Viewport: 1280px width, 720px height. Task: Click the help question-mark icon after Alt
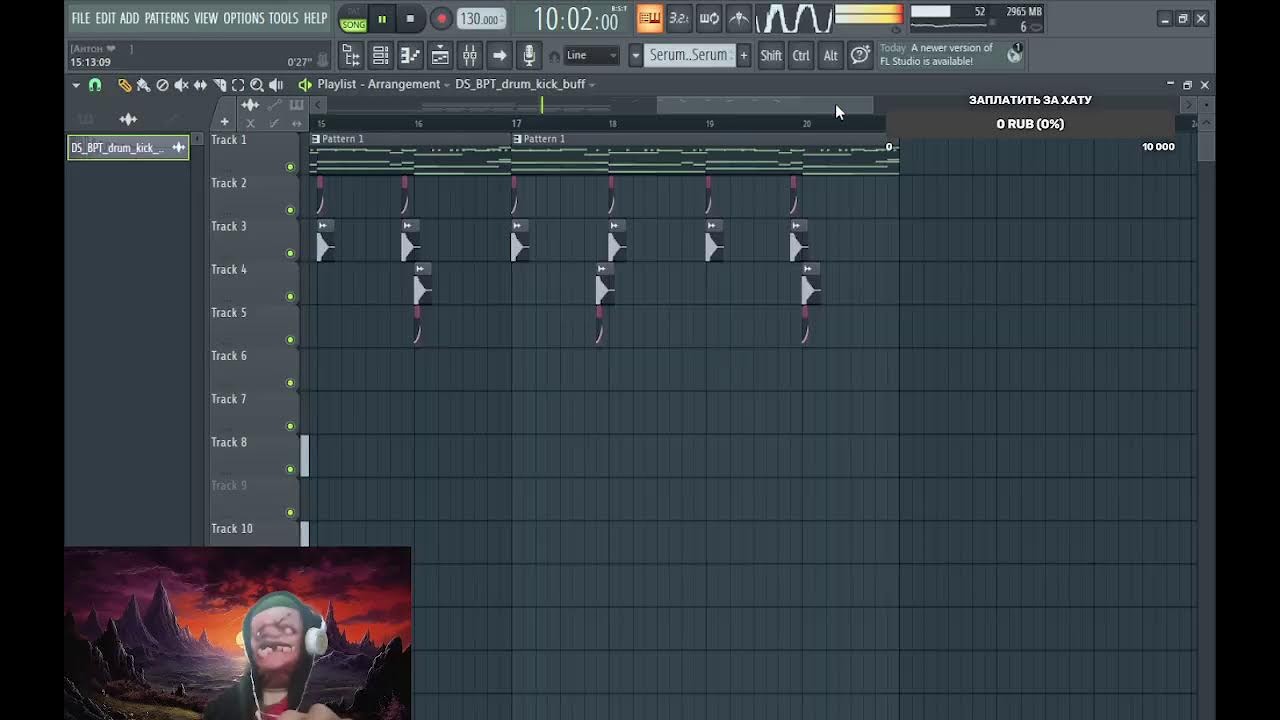[x=860, y=56]
